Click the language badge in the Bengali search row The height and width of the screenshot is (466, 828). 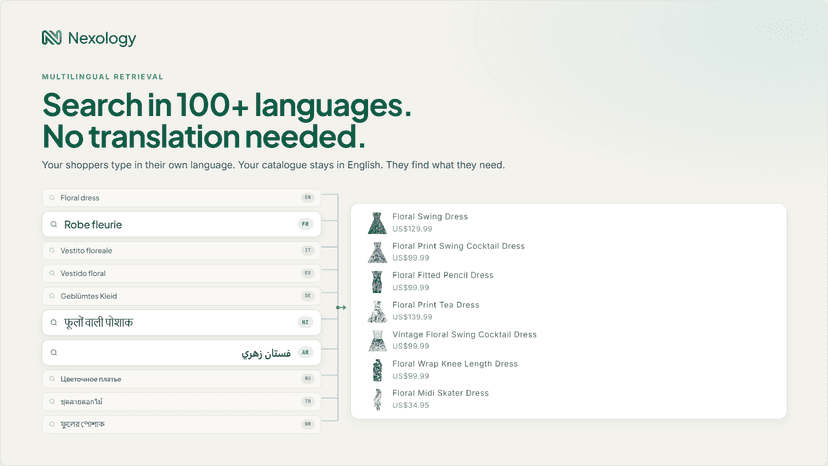[x=307, y=424]
